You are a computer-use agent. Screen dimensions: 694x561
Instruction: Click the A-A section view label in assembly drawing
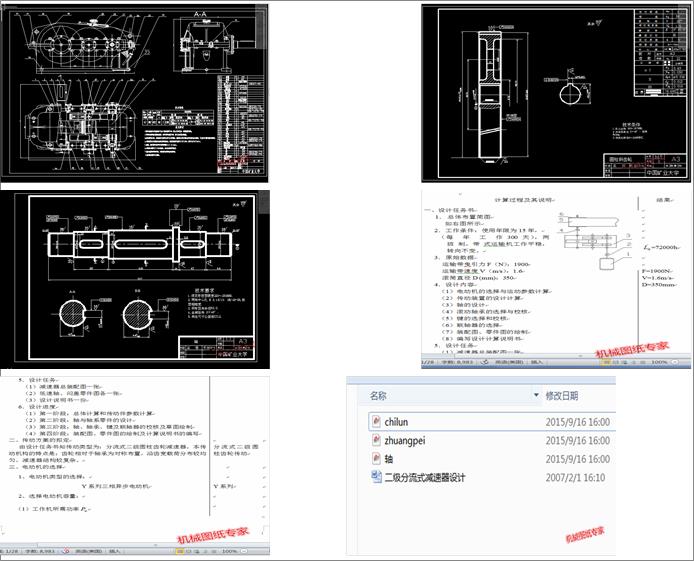tap(200, 14)
